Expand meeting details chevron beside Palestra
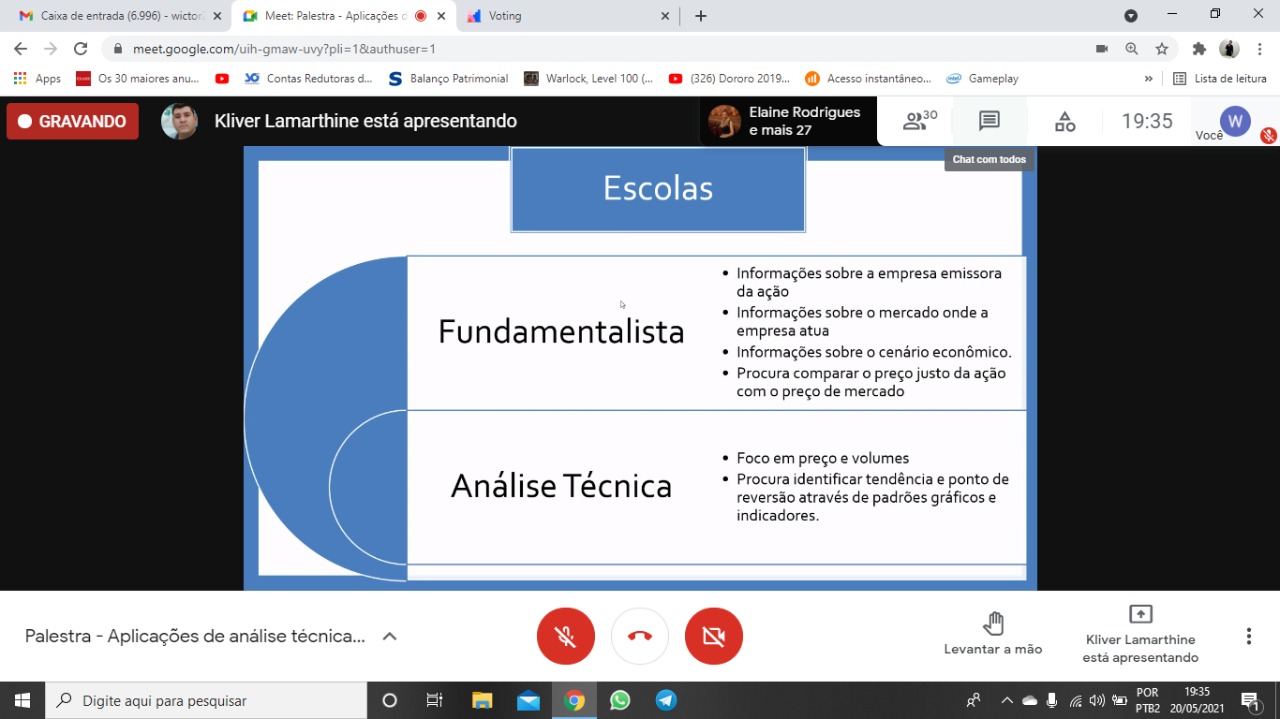The height and width of the screenshot is (719, 1280). [x=390, y=636]
